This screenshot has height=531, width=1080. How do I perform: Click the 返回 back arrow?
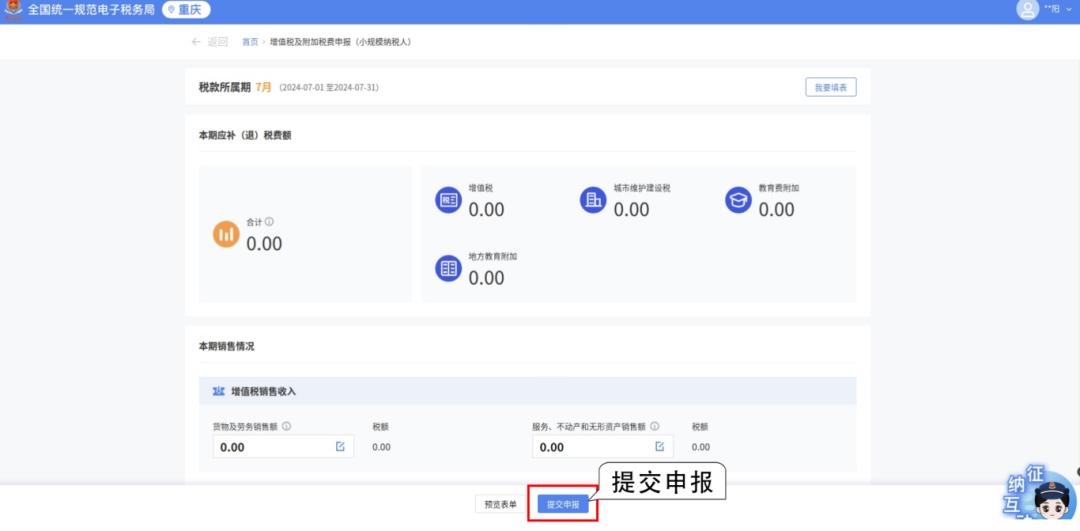click(196, 42)
